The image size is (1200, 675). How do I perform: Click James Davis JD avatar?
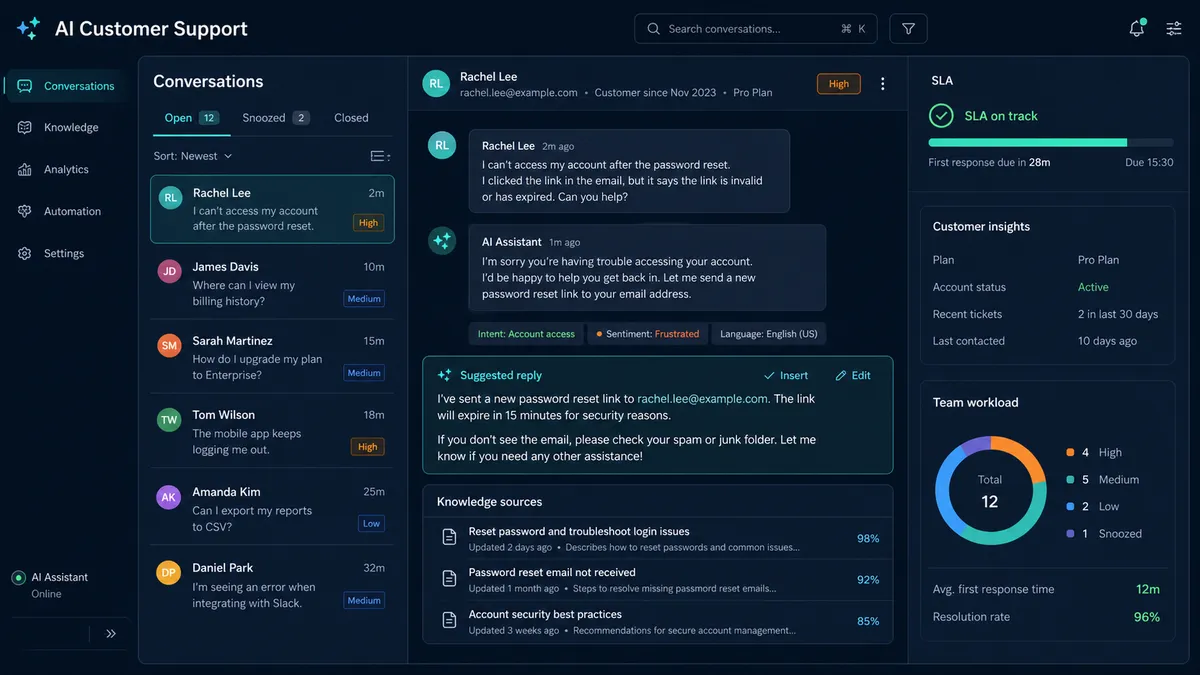(170, 271)
